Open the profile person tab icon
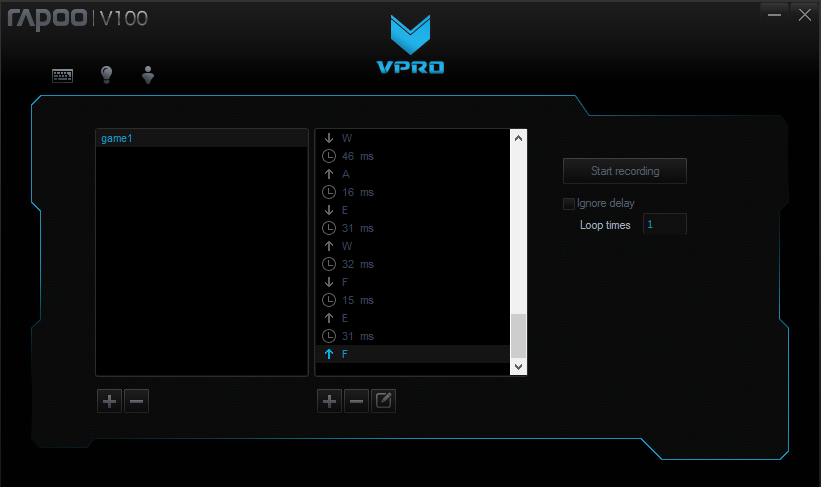The image size is (821, 487). [148, 75]
